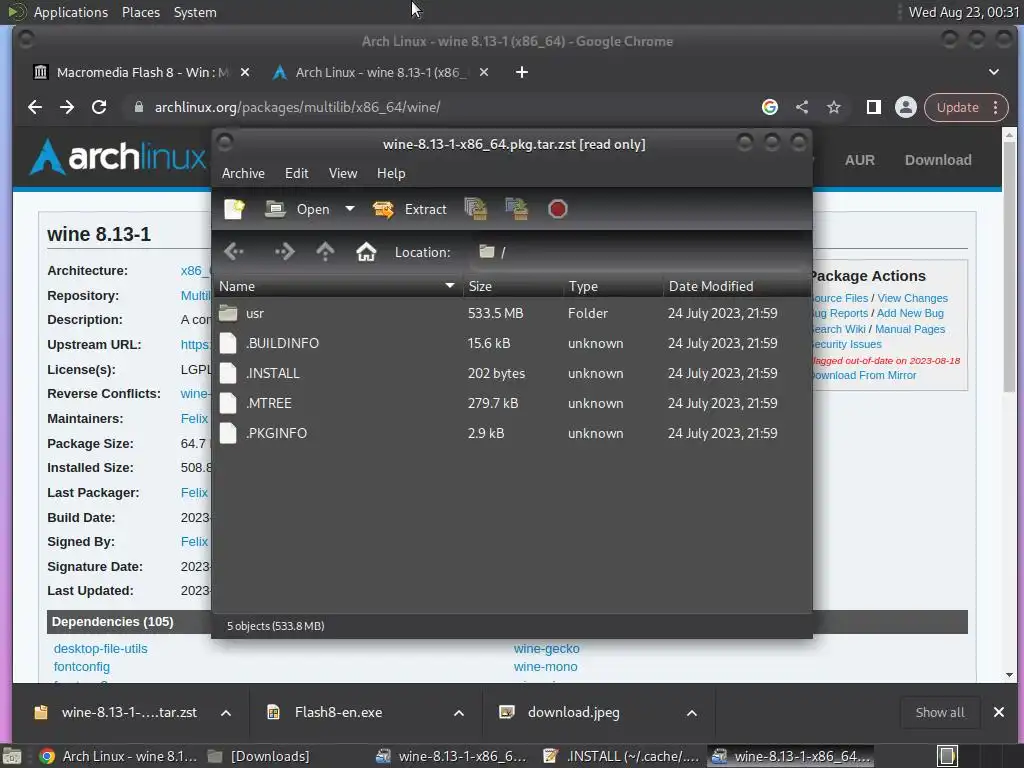Close the Arch Linux wine tab
Screen dimensions: 1024x768
coord(484,72)
